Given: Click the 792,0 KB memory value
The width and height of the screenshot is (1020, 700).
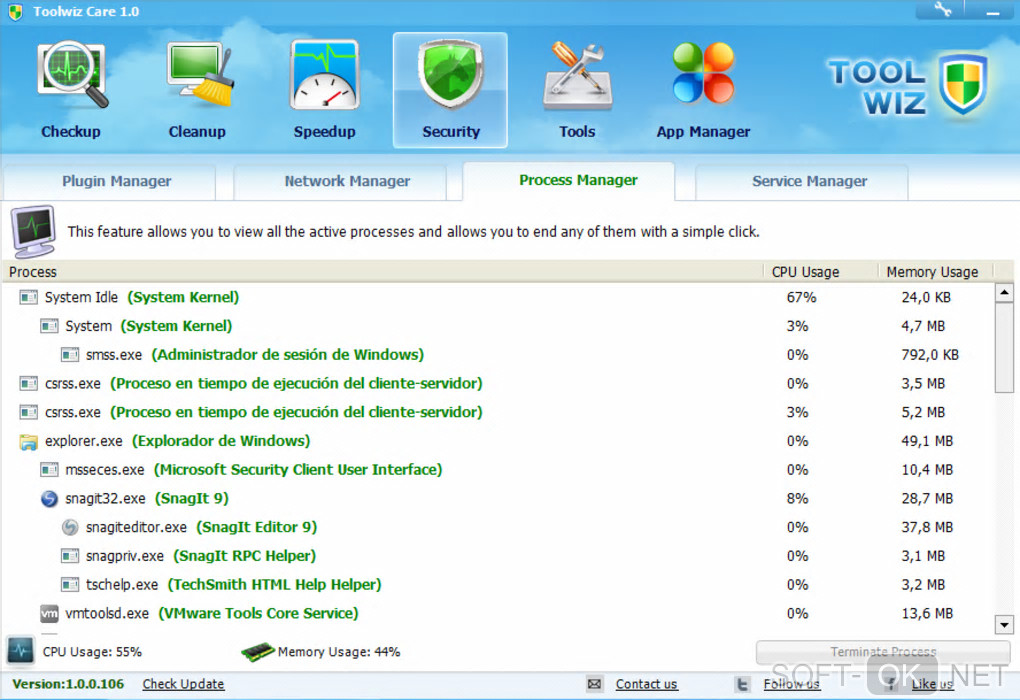Looking at the screenshot, I should point(930,355).
